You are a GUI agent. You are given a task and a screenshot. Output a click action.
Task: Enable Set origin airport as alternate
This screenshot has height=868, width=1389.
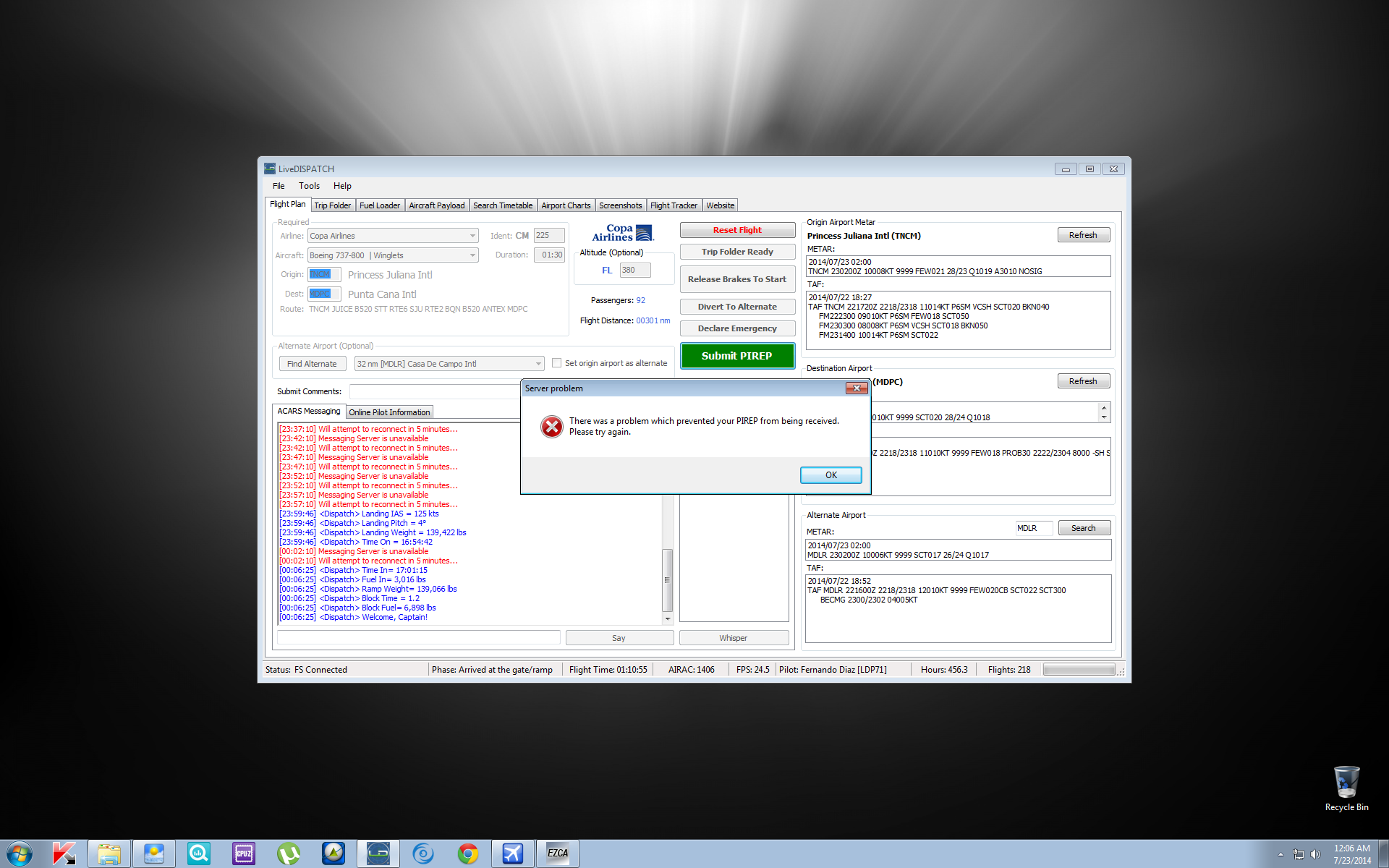pos(557,363)
